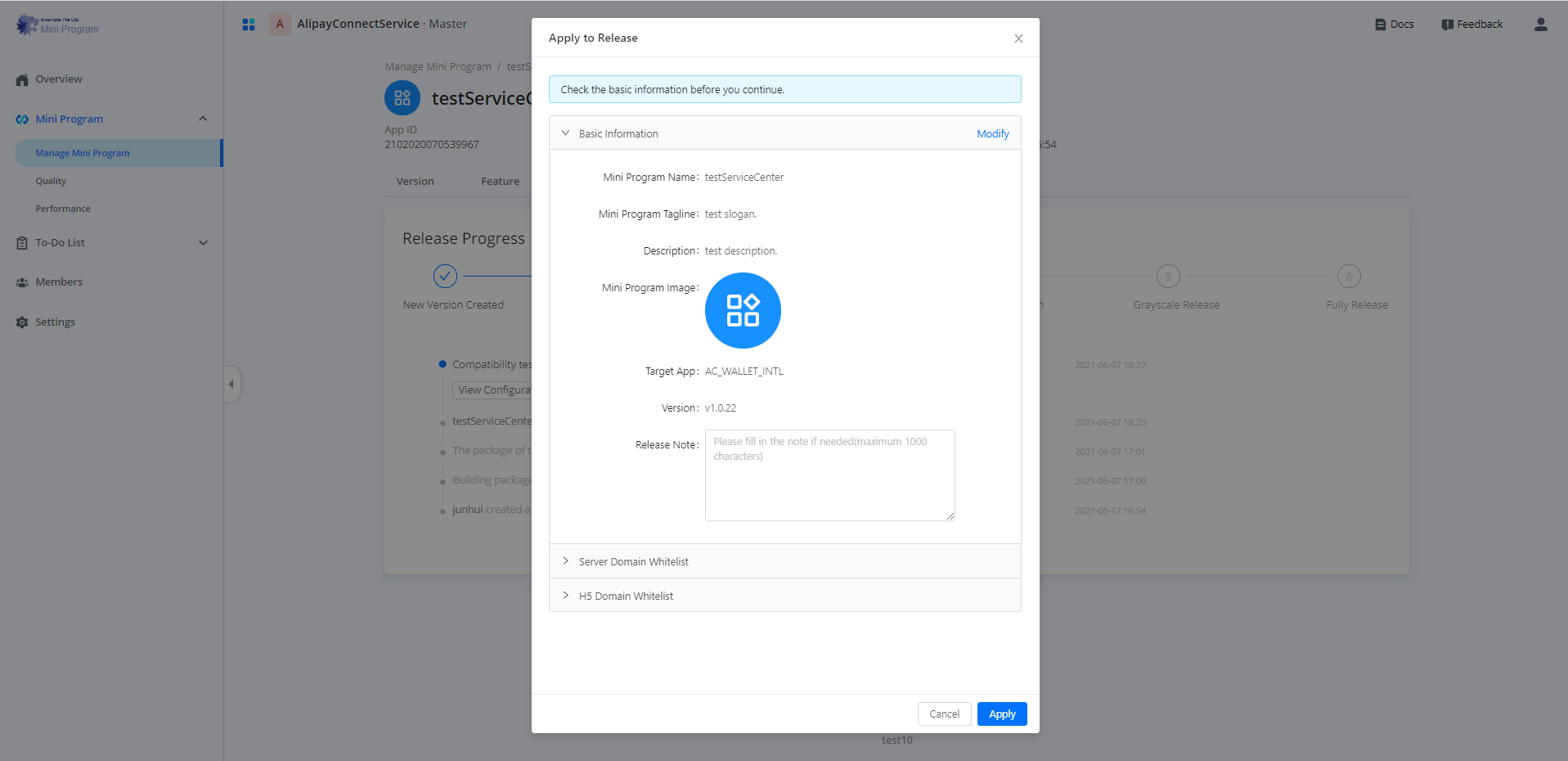Collapse the Mini Program sidebar menu
The image size is (1568, 761).
pos(203,119)
